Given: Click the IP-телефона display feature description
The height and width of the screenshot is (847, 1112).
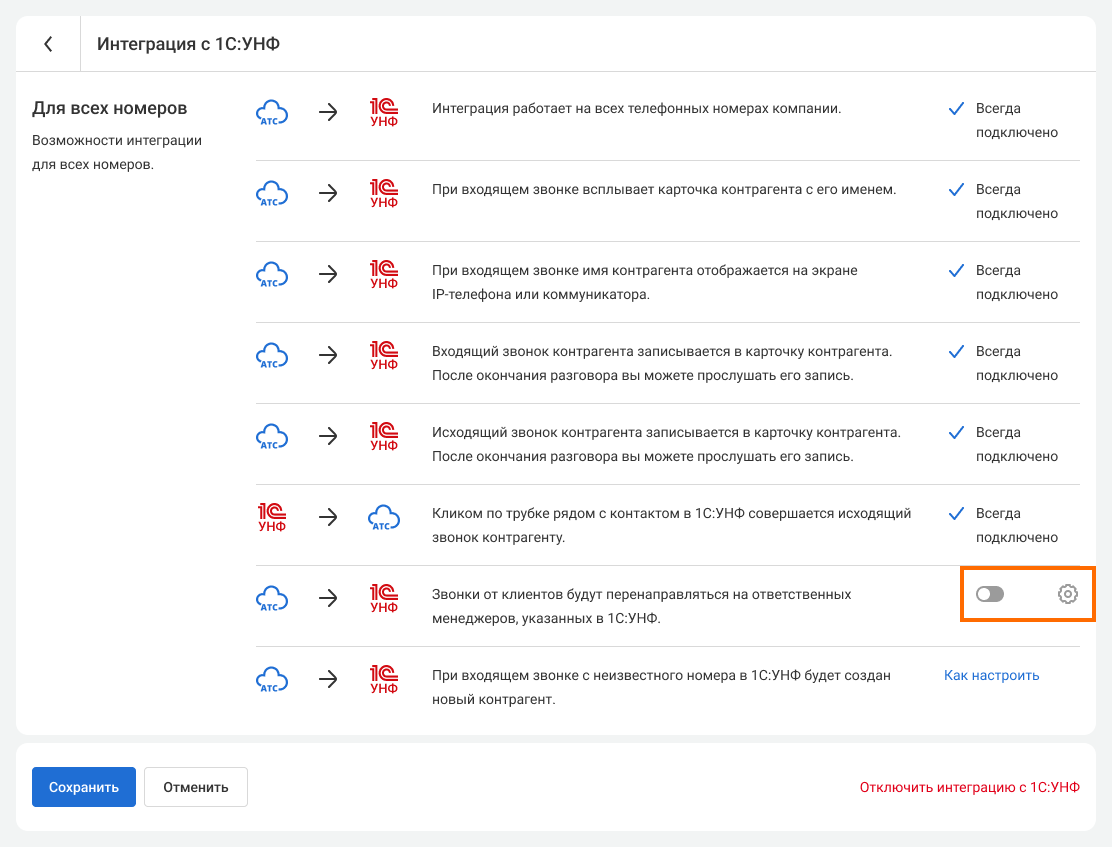Looking at the screenshot, I should point(644,282).
